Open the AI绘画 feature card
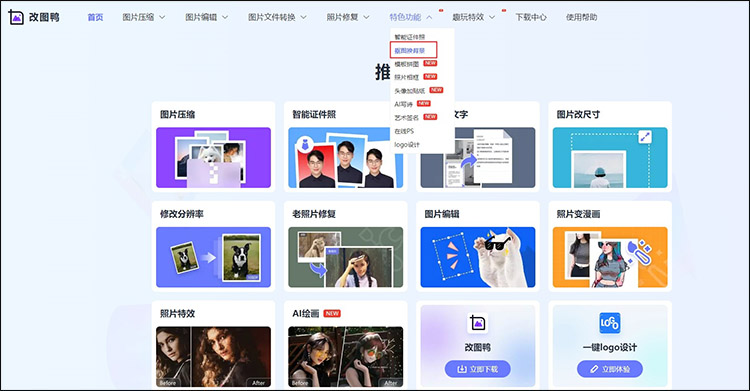Image resolution: width=750 pixels, height=391 pixels. (x=345, y=346)
